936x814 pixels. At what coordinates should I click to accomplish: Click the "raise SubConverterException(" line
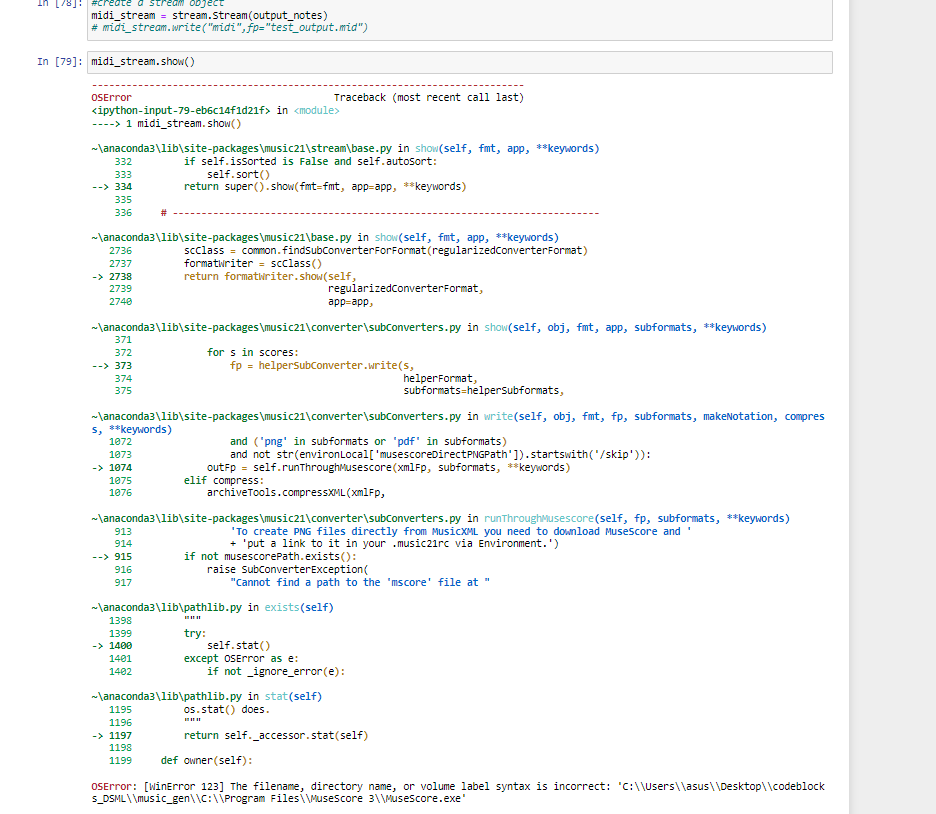(280, 569)
